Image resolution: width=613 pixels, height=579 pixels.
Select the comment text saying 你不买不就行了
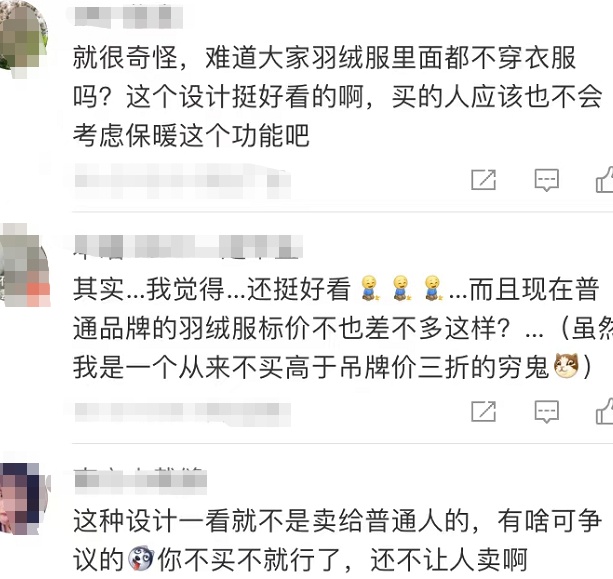337,540
